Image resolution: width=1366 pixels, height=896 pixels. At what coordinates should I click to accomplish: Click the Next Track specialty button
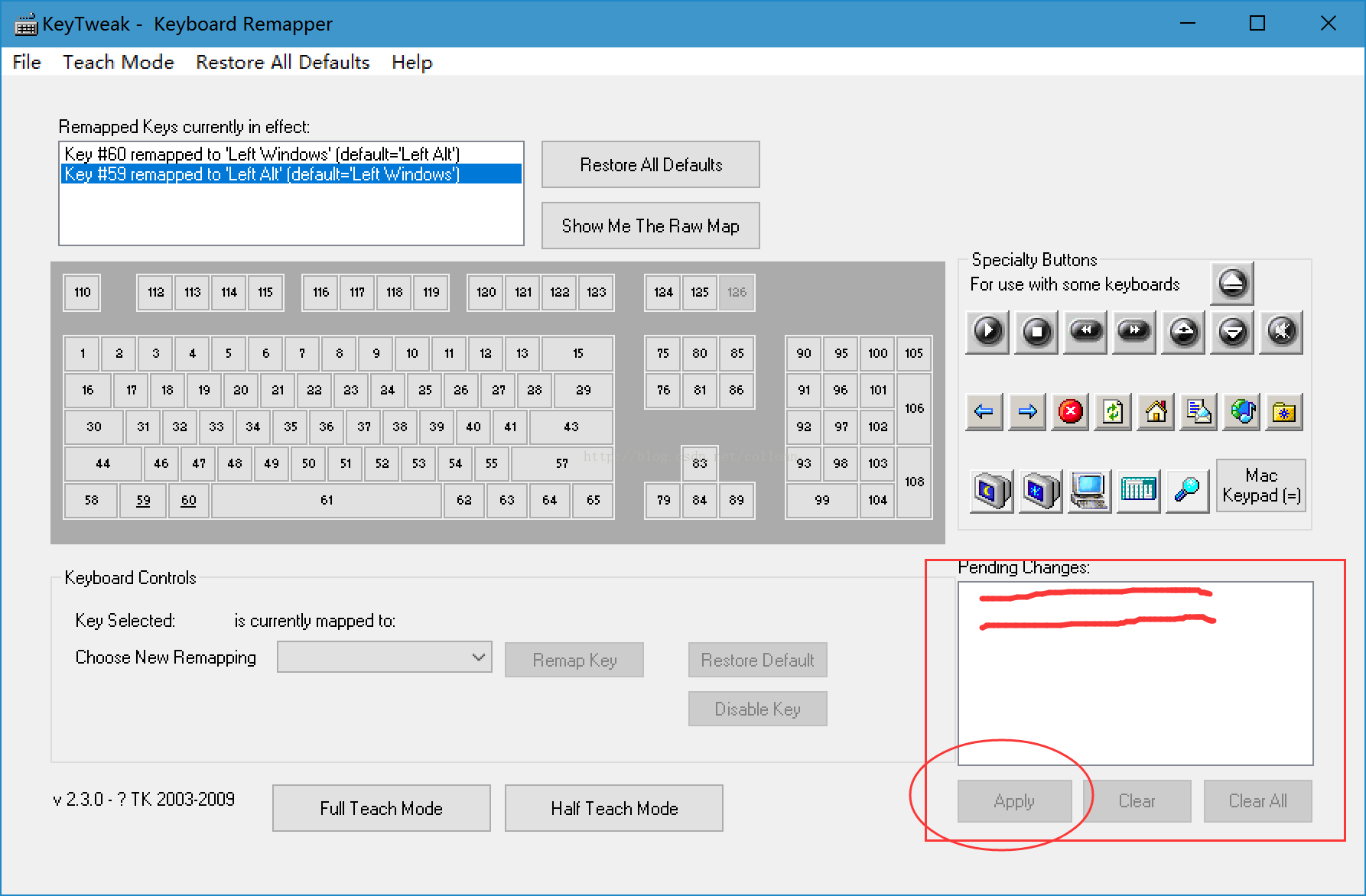click(x=1134, y=332)
